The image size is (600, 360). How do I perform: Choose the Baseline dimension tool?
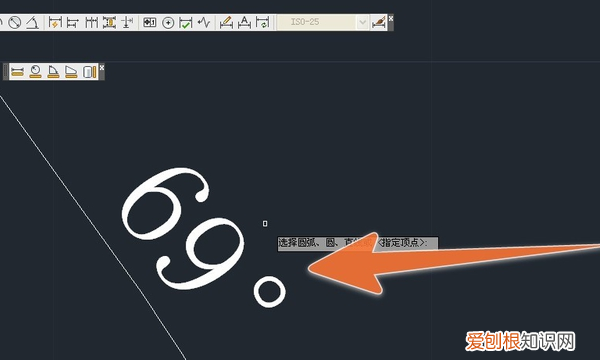pos(73,23)
